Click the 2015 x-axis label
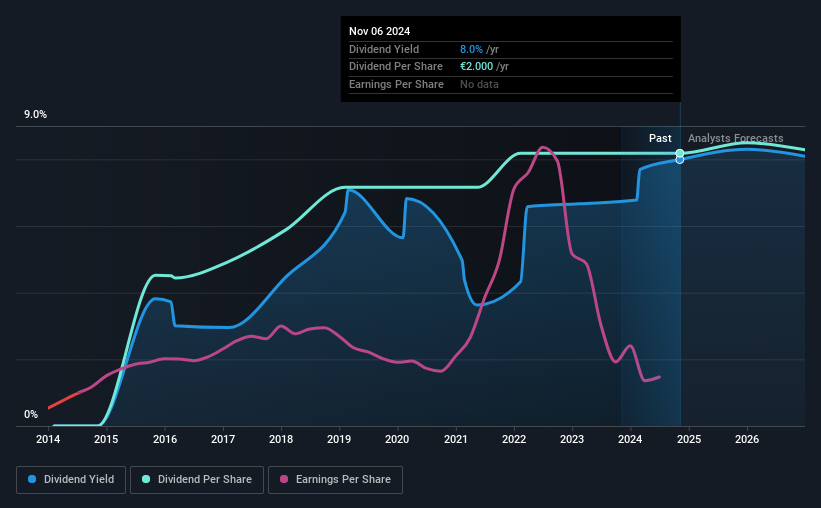 pyautogui.click(x=106, y=439)
